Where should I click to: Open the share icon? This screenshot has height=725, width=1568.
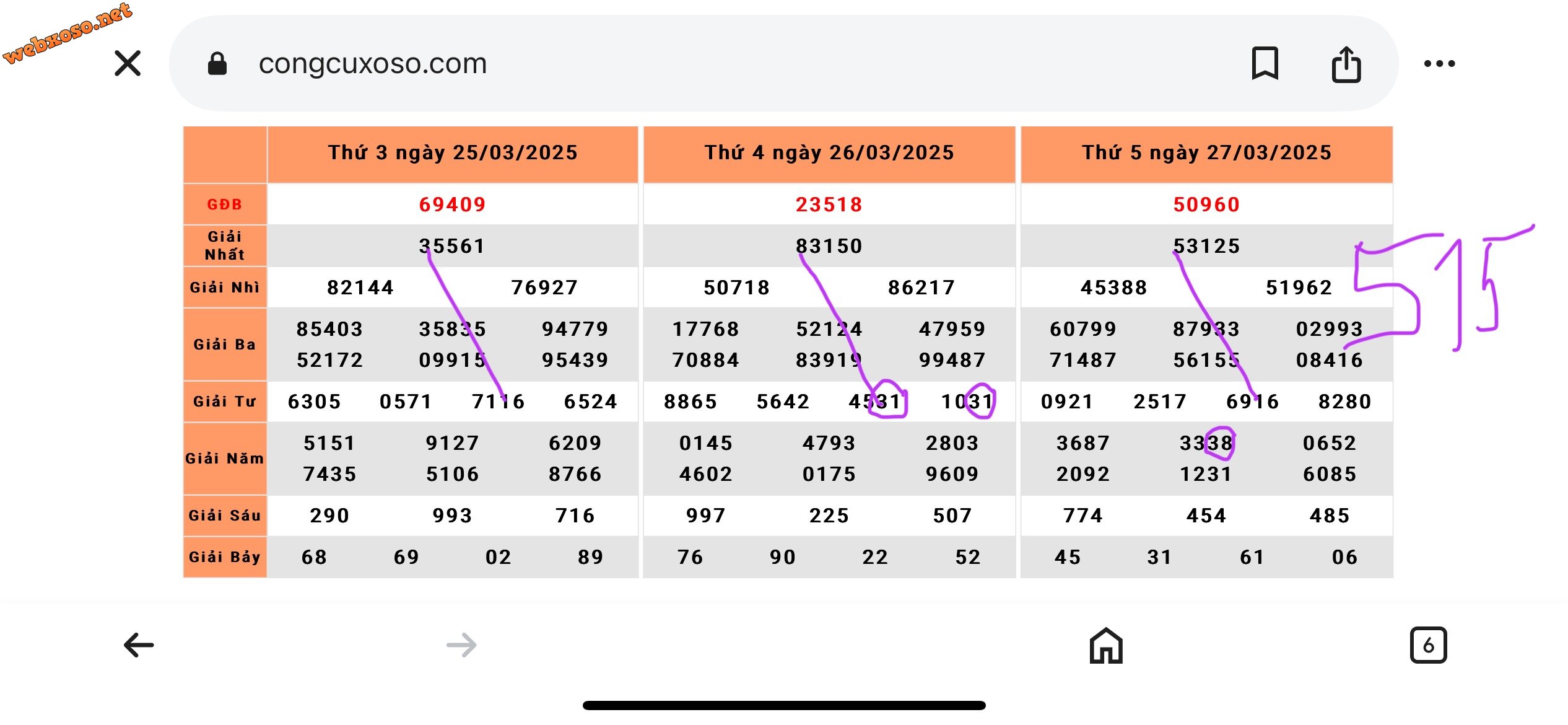point(1346,64)
